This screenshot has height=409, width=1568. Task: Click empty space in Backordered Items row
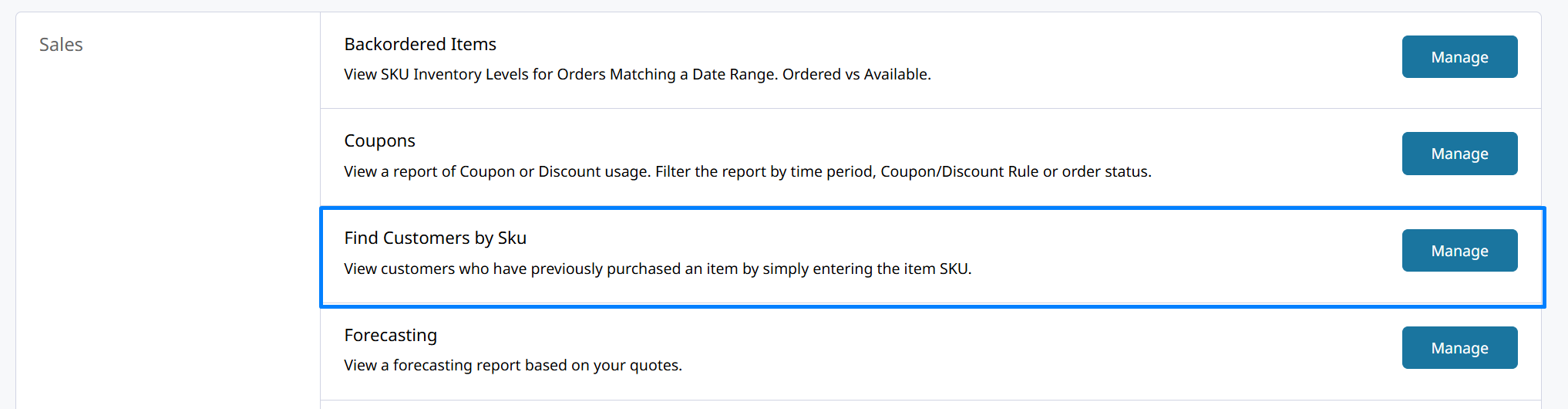(x=1156, y=58)
